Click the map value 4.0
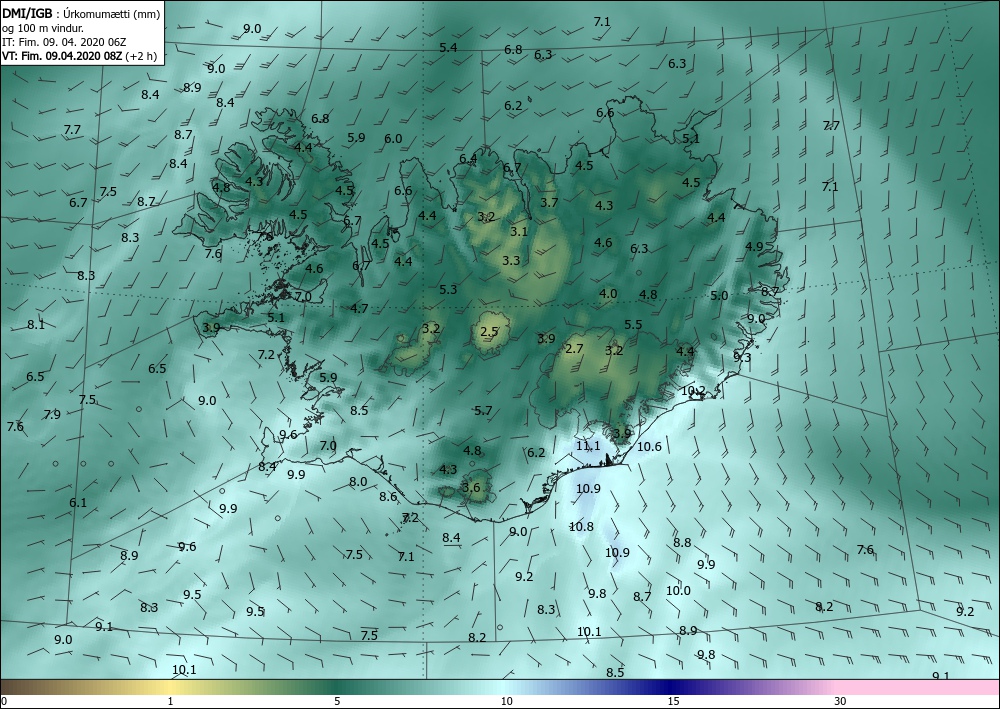1000x709 pixels. pos(608,294)
